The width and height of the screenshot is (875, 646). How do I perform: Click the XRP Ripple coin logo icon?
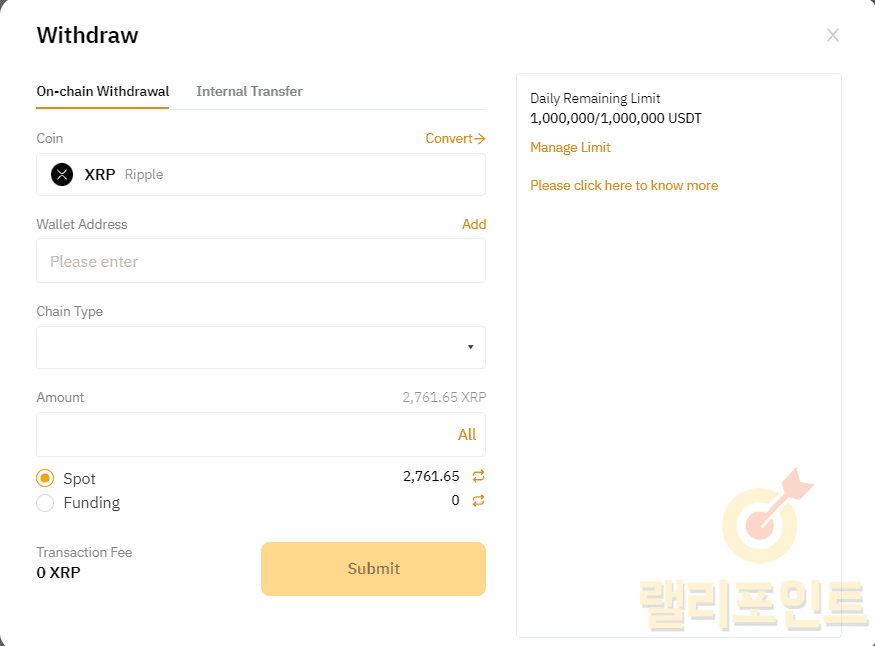tap(62, 175)
